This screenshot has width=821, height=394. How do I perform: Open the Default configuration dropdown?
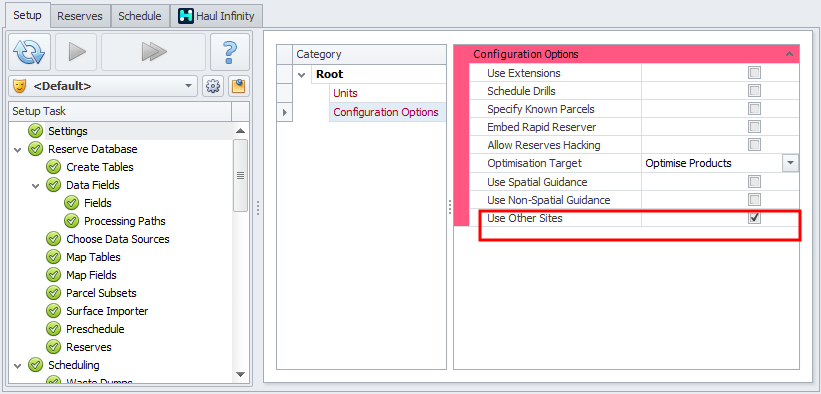[x=188, y=86]
